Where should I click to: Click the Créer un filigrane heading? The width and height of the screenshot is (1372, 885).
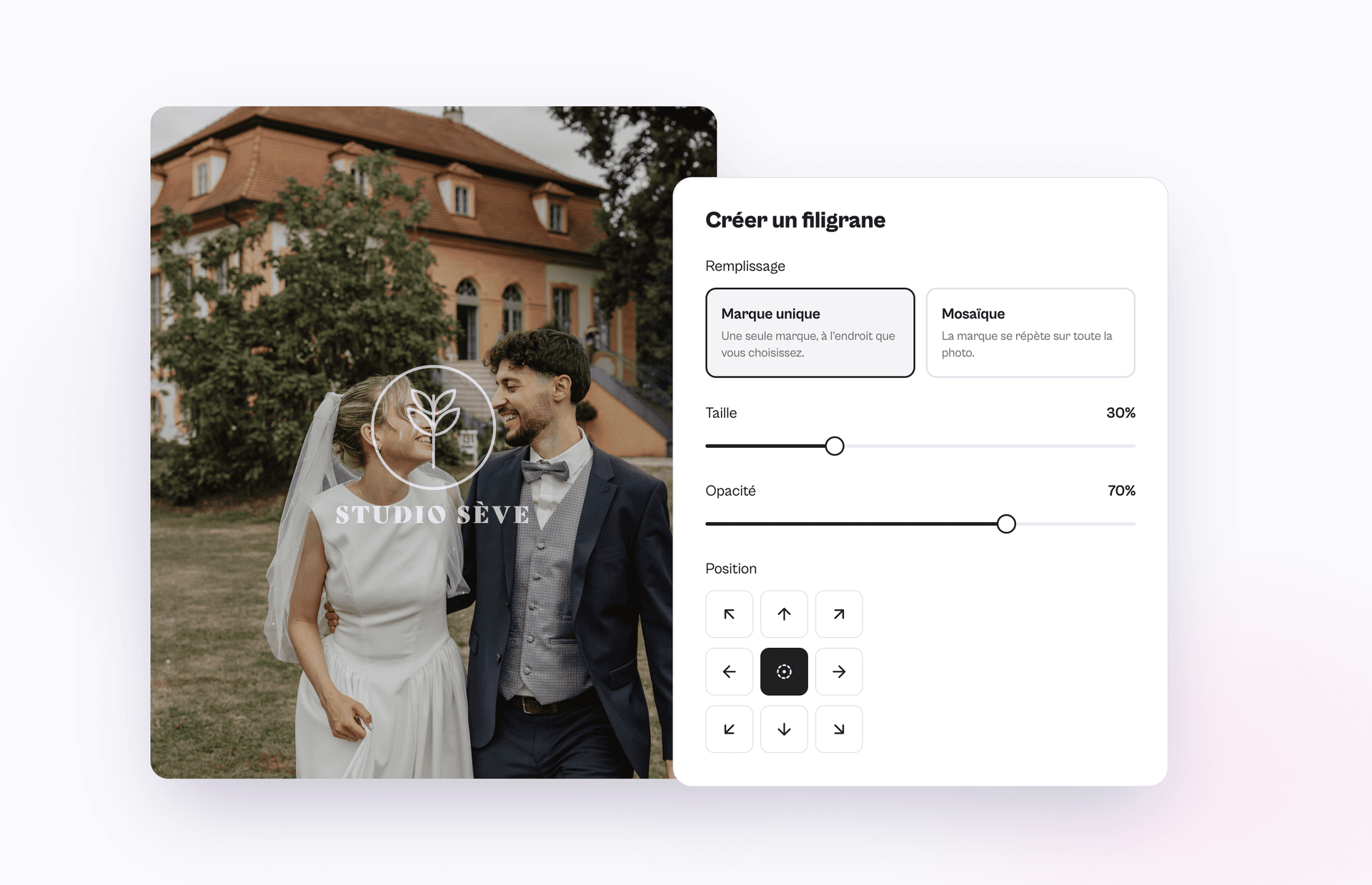coord(795,220)
